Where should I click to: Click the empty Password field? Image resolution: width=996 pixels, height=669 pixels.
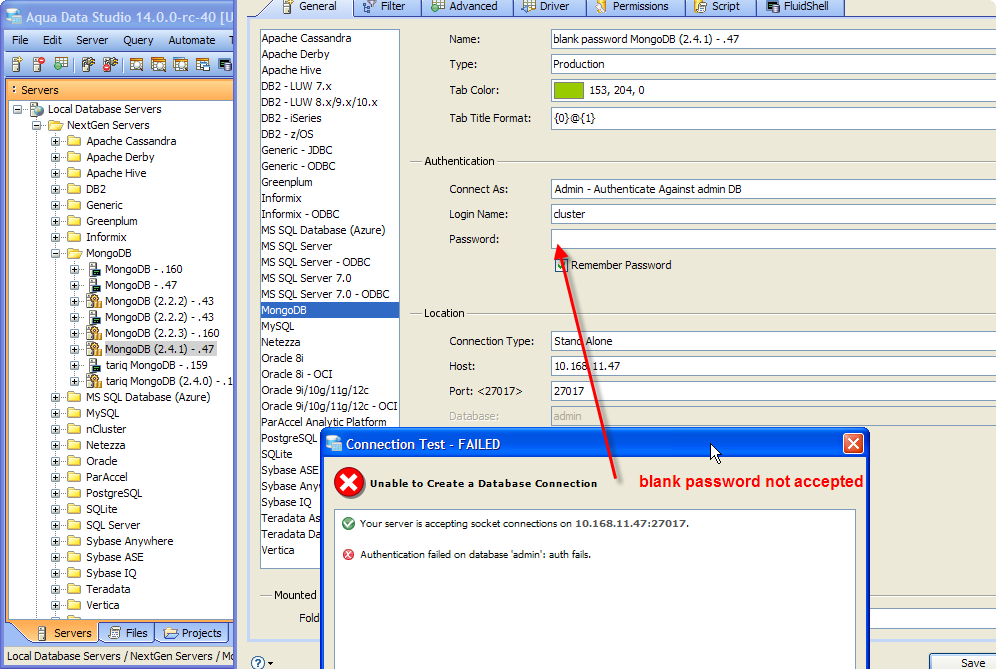point(773,240)
